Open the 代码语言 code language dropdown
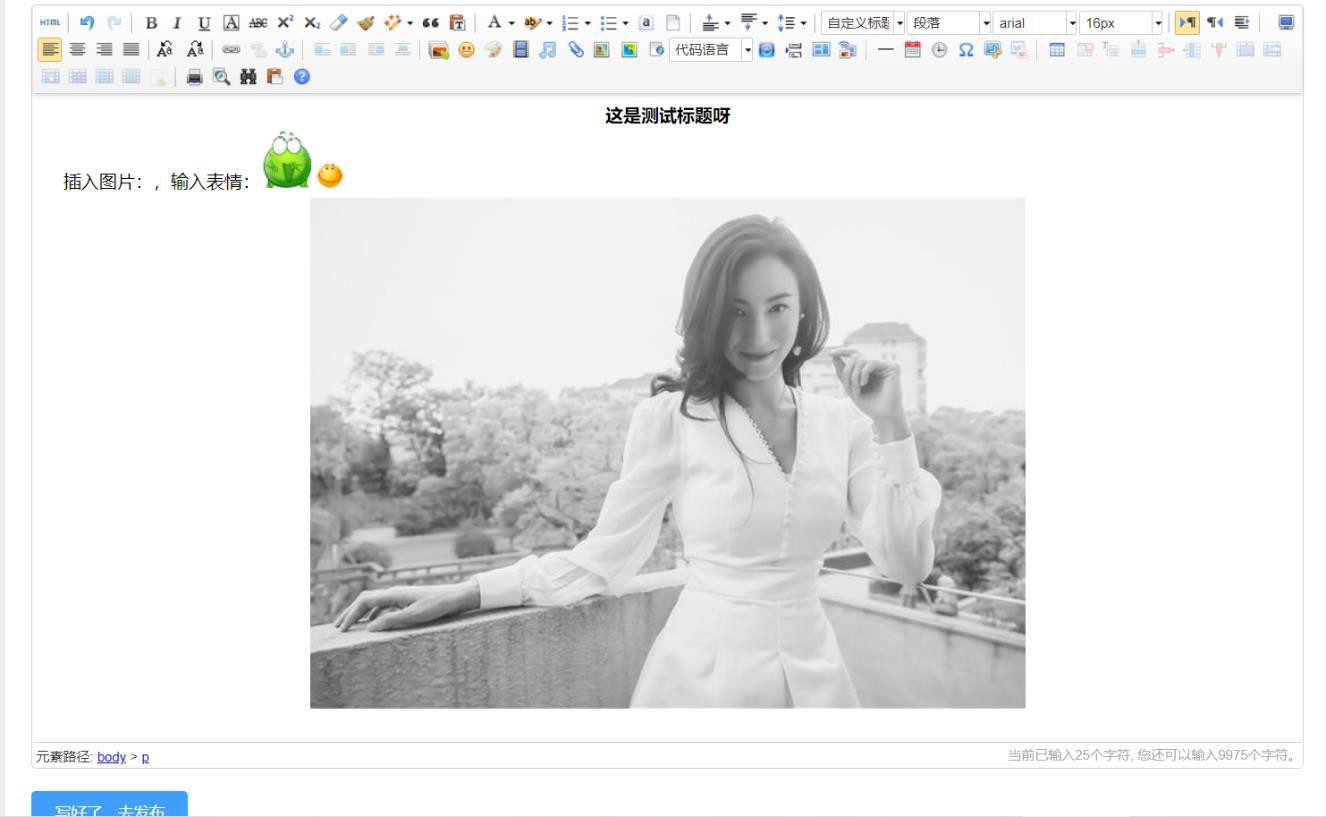The height and width of the screenshot is (817, 1326). (711, 48)
